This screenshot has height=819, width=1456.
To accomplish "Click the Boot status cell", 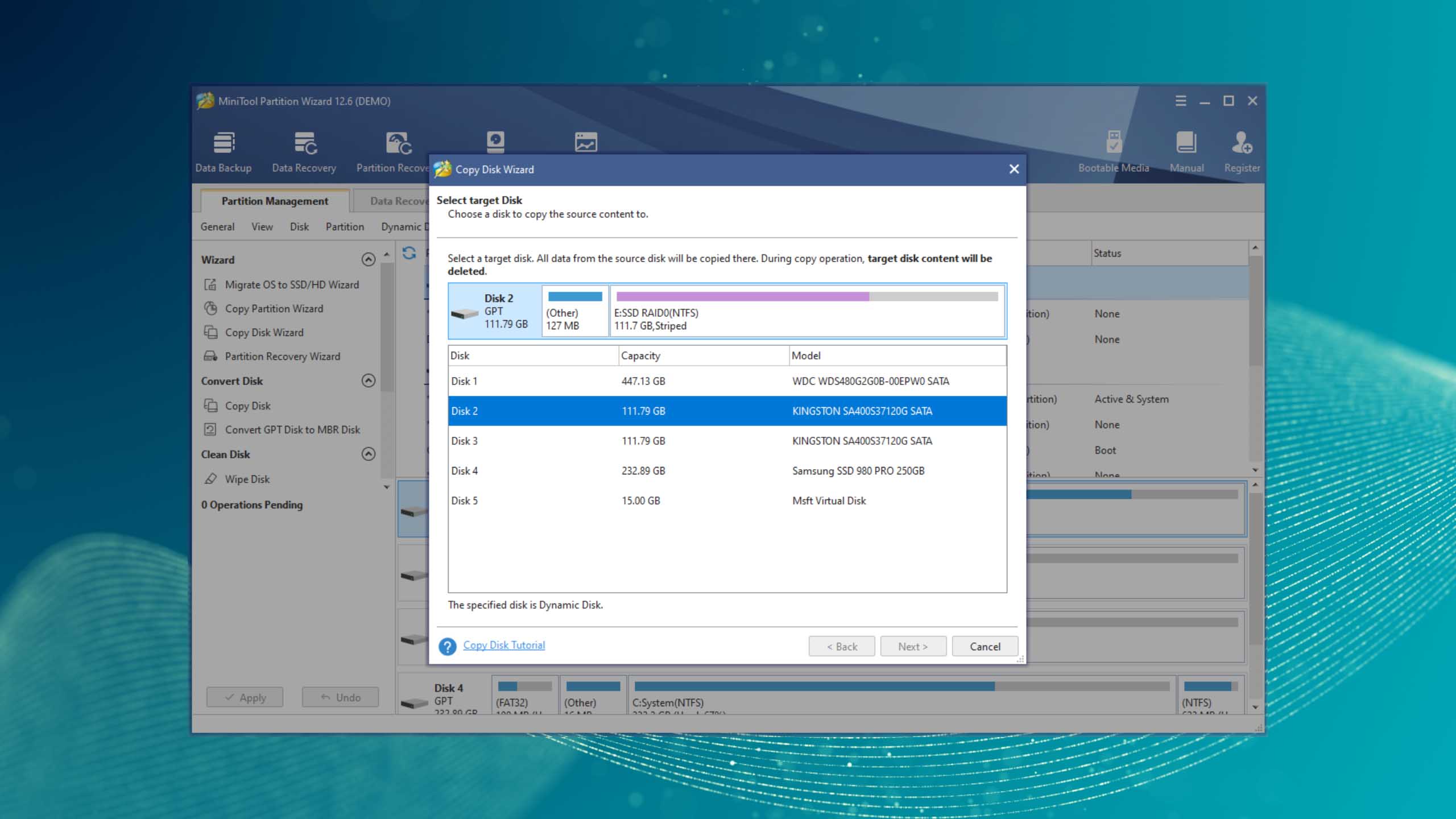I will pos(1105,450).
